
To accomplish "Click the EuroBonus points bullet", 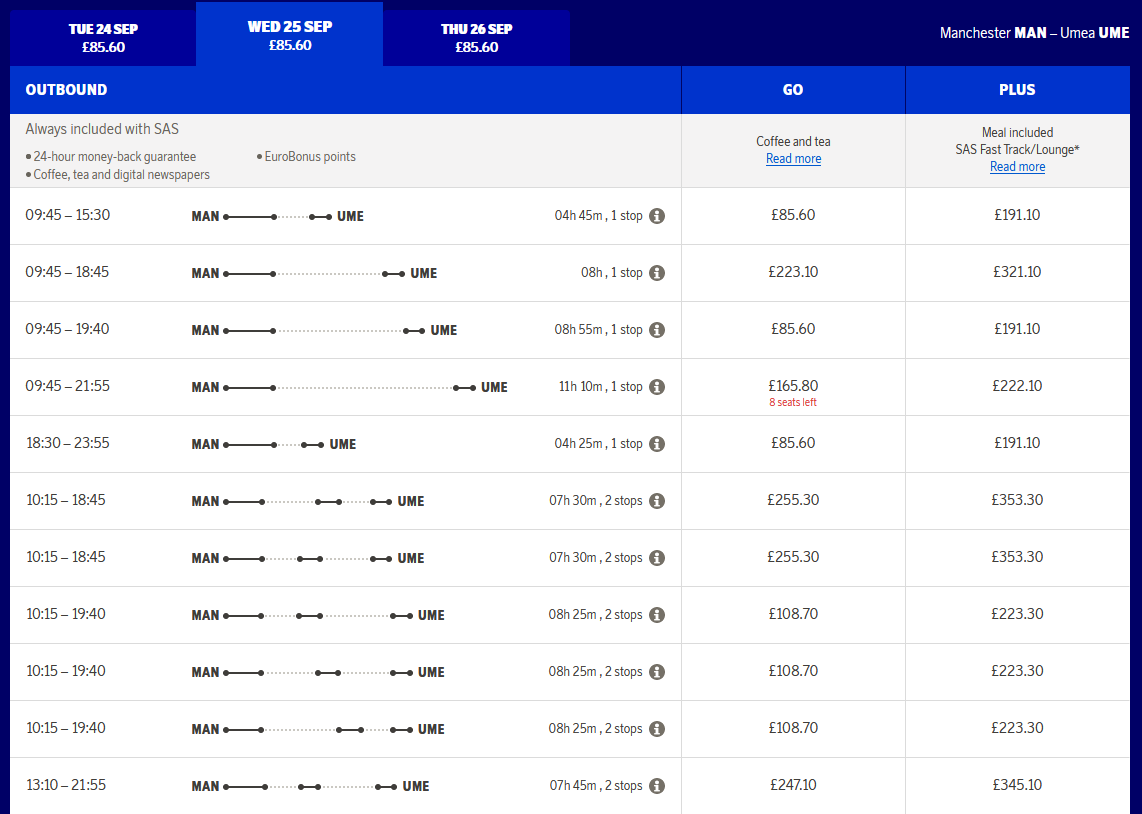I will (306, 157).
